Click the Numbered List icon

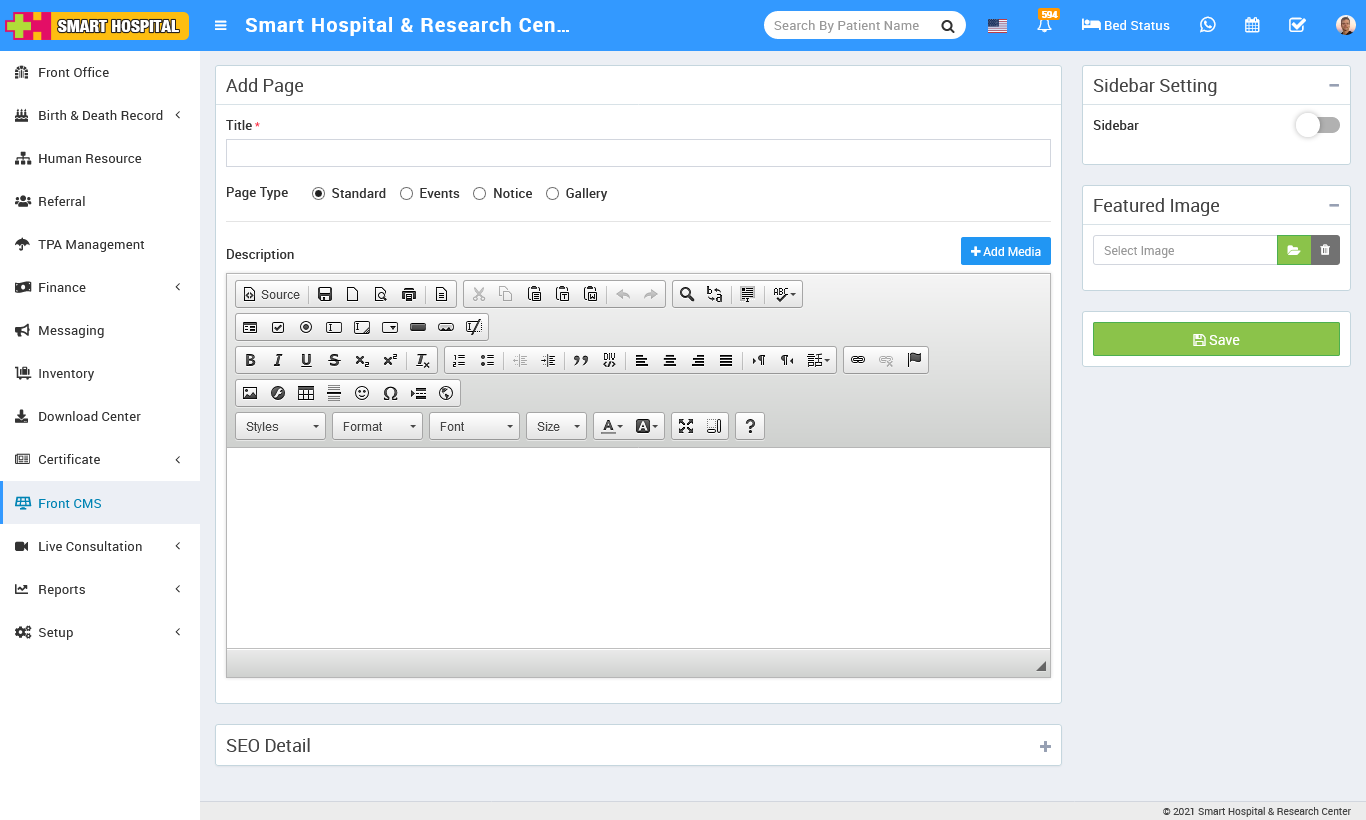pyautogui.click(x=458, y=360)
